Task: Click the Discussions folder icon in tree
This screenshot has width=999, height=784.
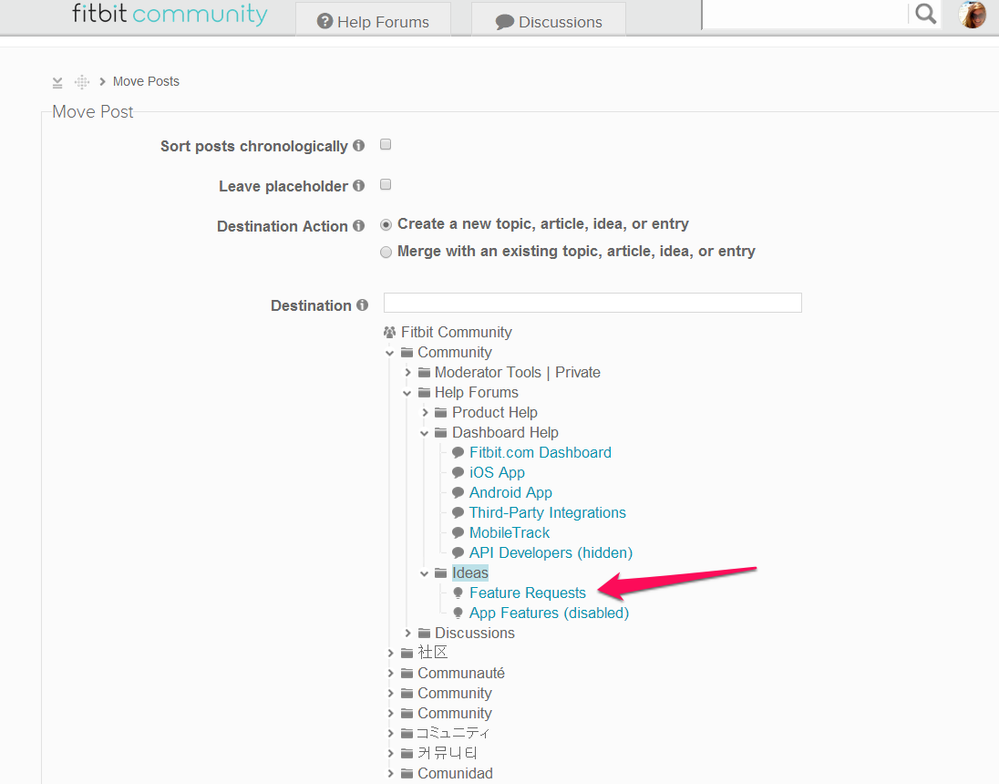Action: 424,632
